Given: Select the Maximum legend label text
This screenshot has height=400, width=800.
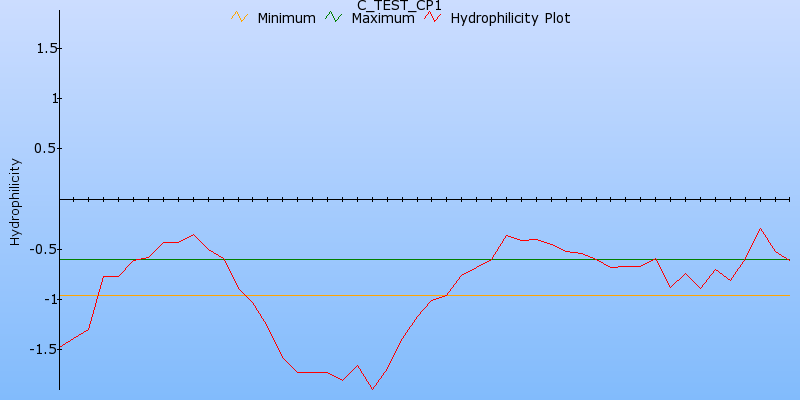Looking at the screenshot, I should (382, 18).
